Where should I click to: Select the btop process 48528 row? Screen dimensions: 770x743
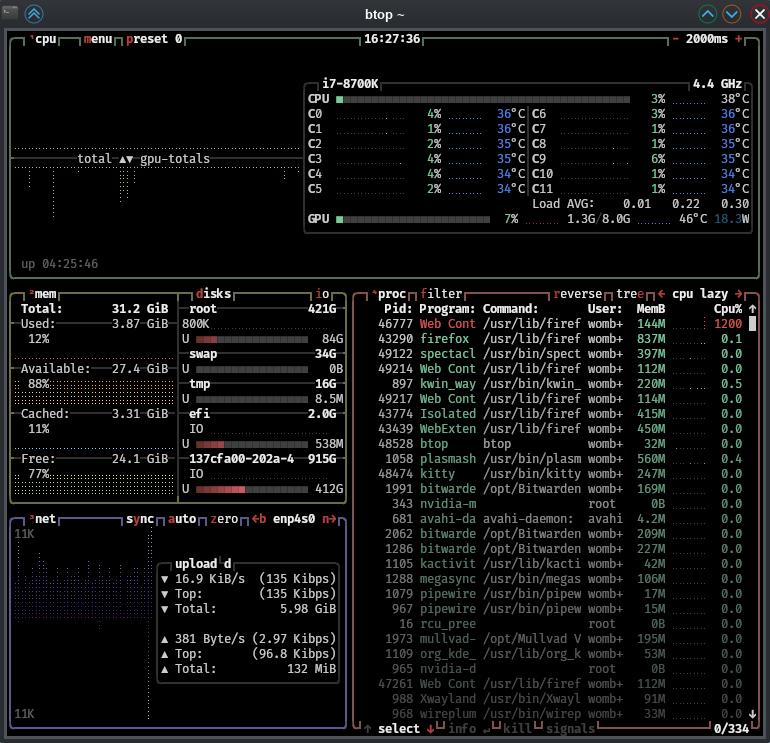(x=560, y=443)
